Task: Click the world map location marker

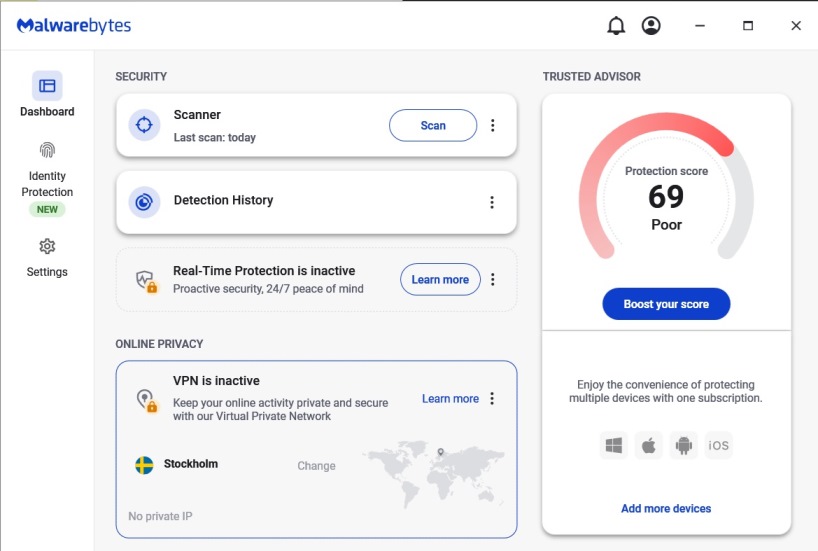Action: (440, 452)
